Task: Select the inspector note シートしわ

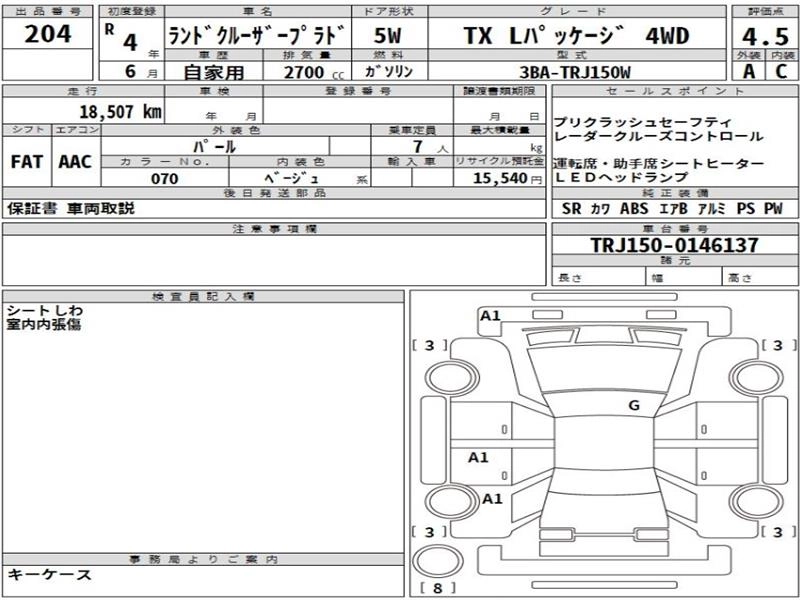Action: 45,310
